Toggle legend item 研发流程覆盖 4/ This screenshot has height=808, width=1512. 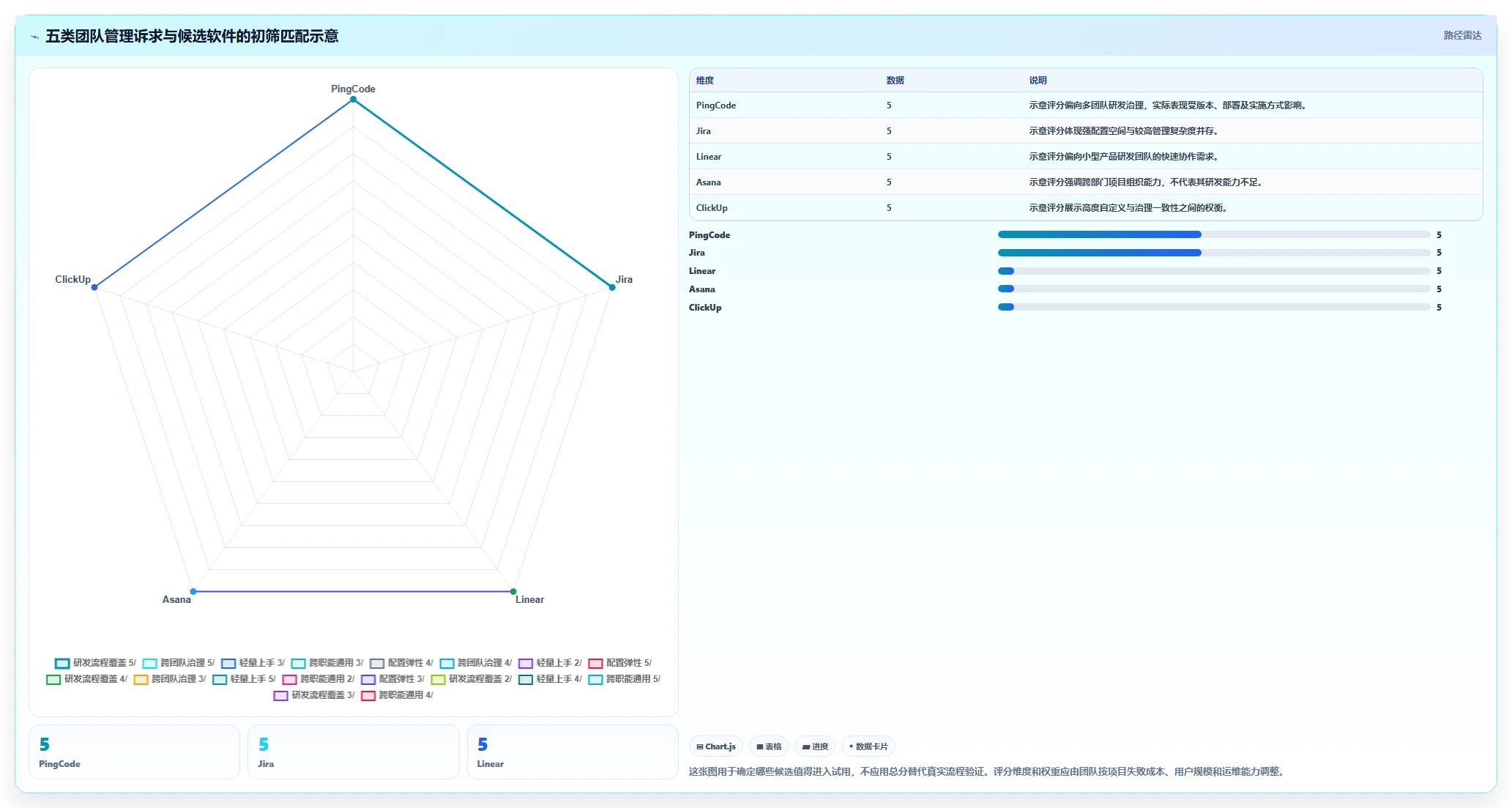tap(86, 679)
